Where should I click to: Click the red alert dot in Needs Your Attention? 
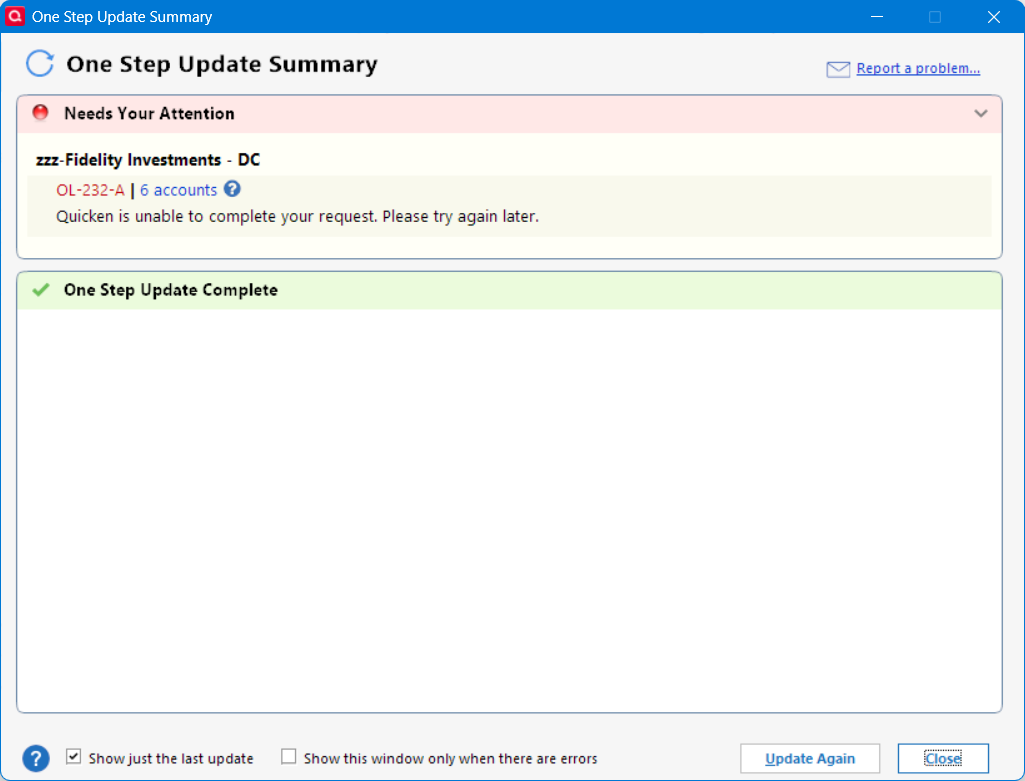41,112
